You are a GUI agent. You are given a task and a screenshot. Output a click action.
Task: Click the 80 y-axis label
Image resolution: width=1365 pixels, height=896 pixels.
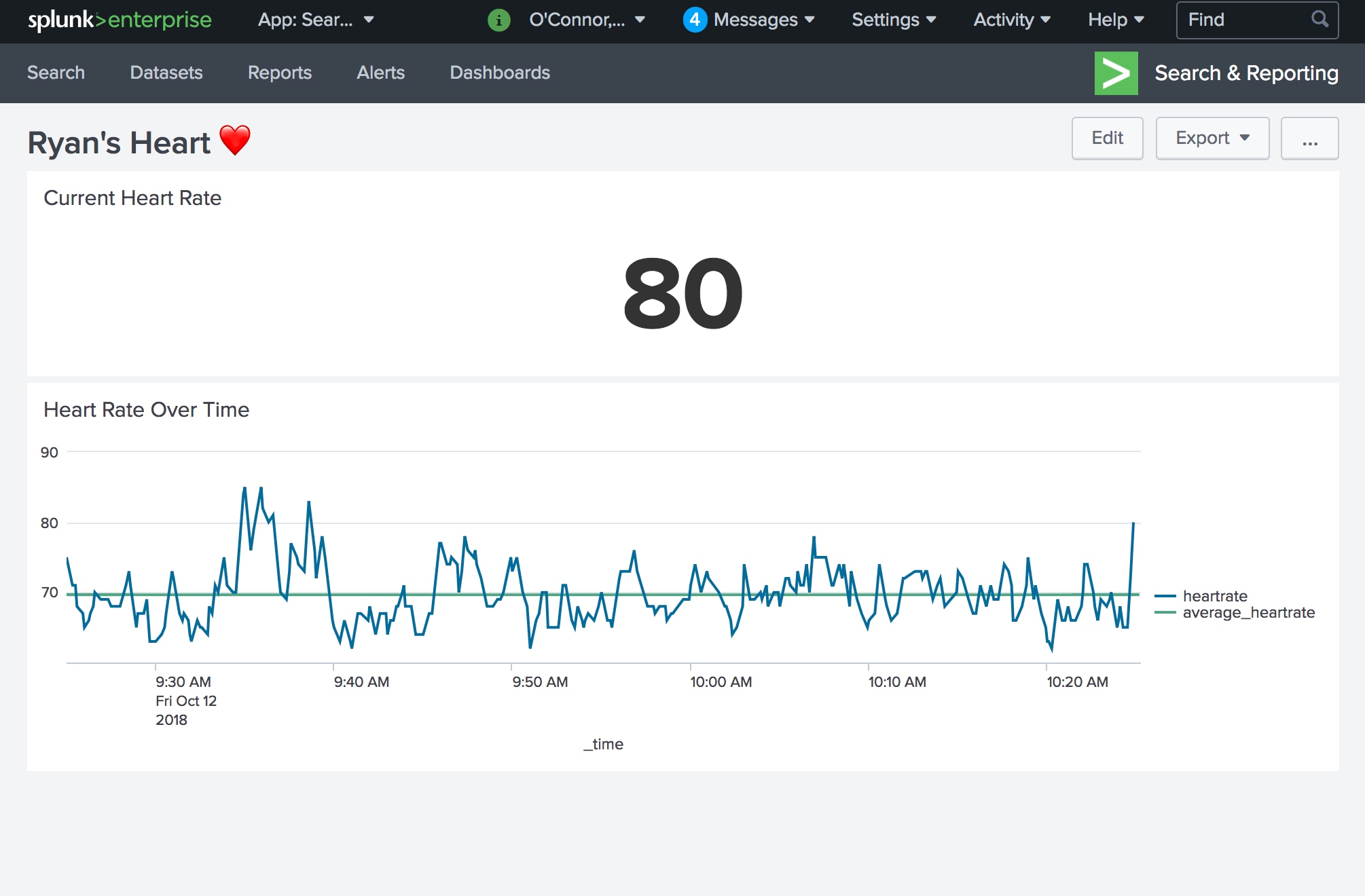pyautogui.click(x=50, y=523)
